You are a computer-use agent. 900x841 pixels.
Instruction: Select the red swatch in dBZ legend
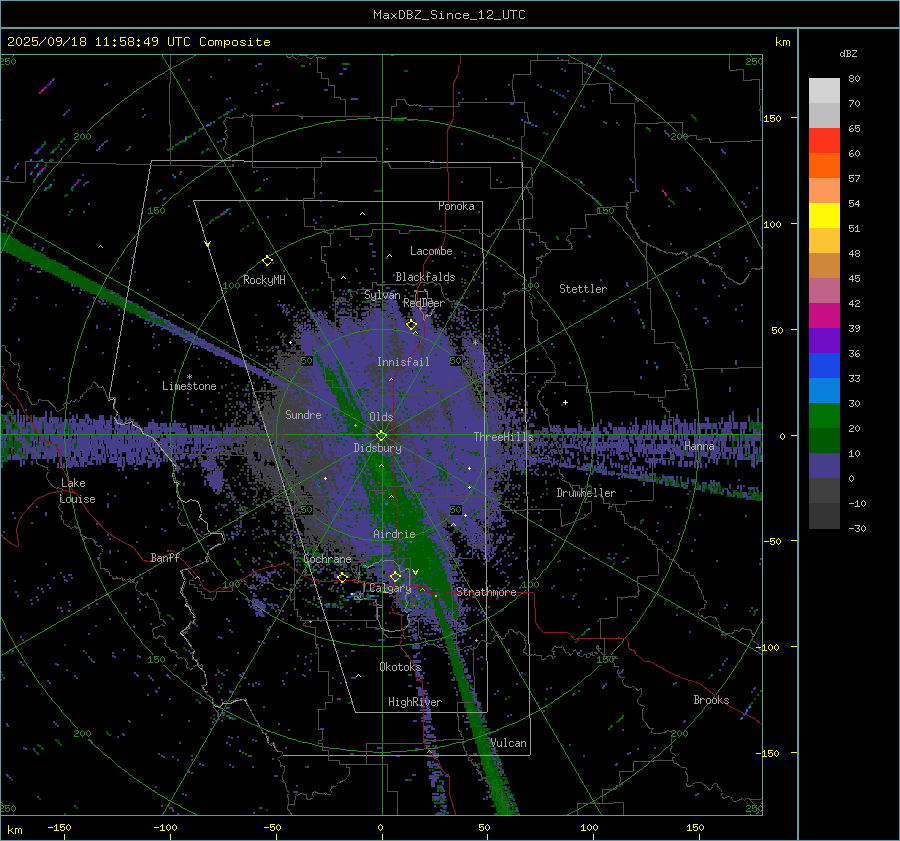[x=824, y=141]
